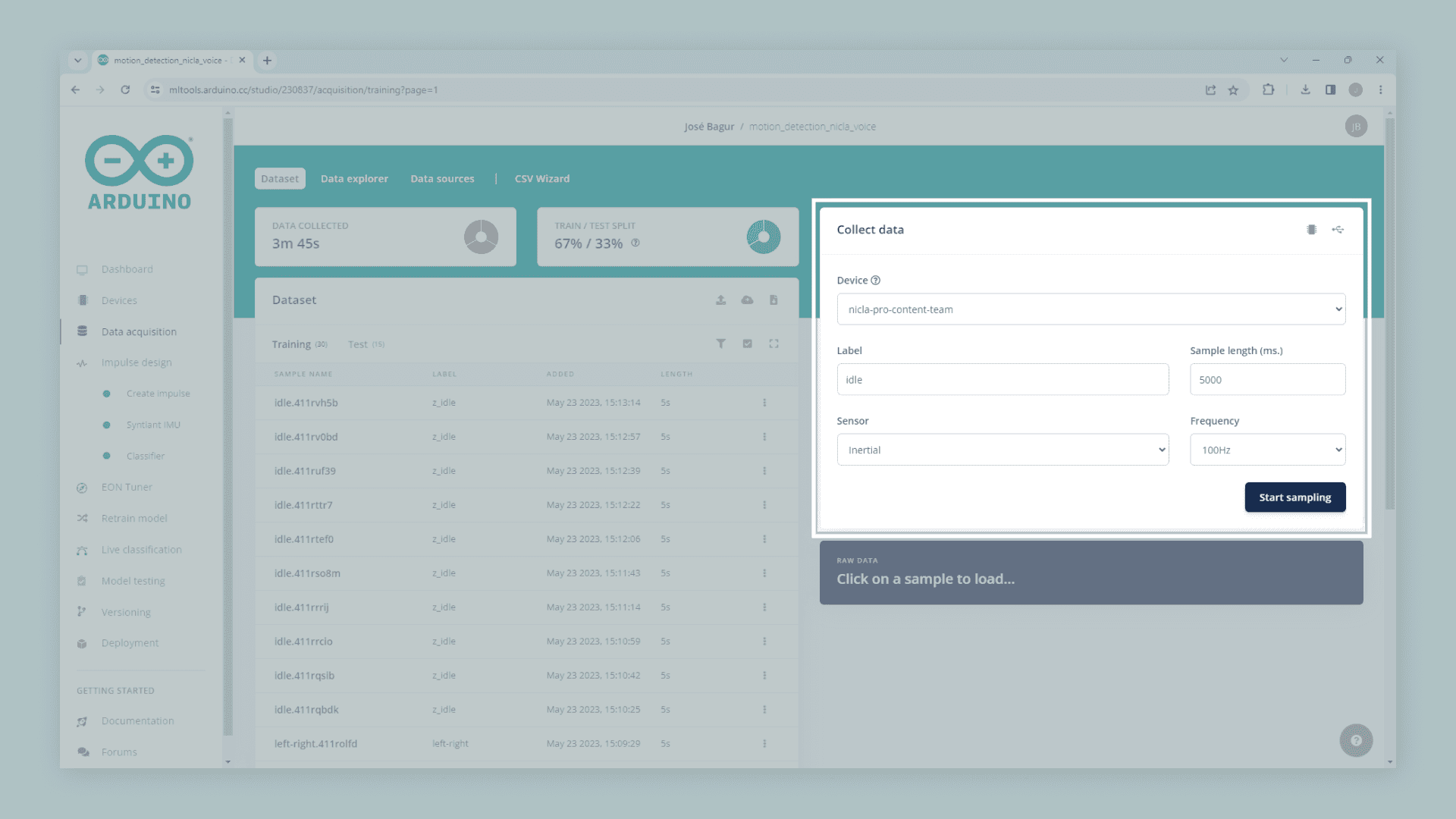
Task: Open the Frequency dropdown showing 100Hz
Action: [x=1267, y=450]
